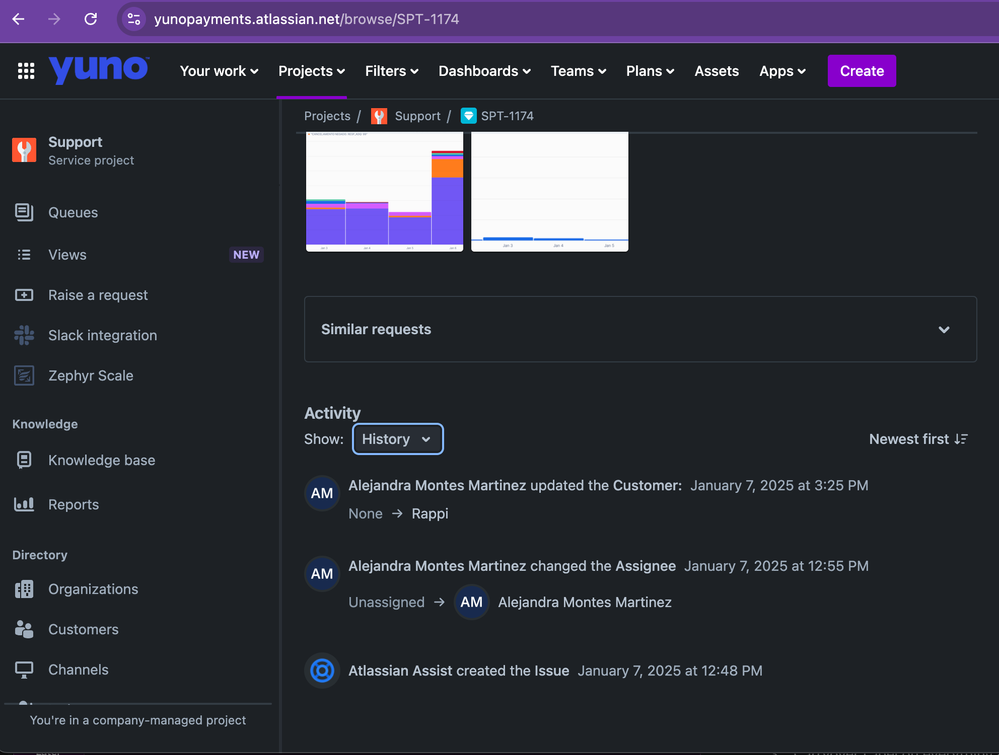This screenshot has width=999, height=755.
Task: Go back with browser back arrow
Action: [x=18, y=19]
